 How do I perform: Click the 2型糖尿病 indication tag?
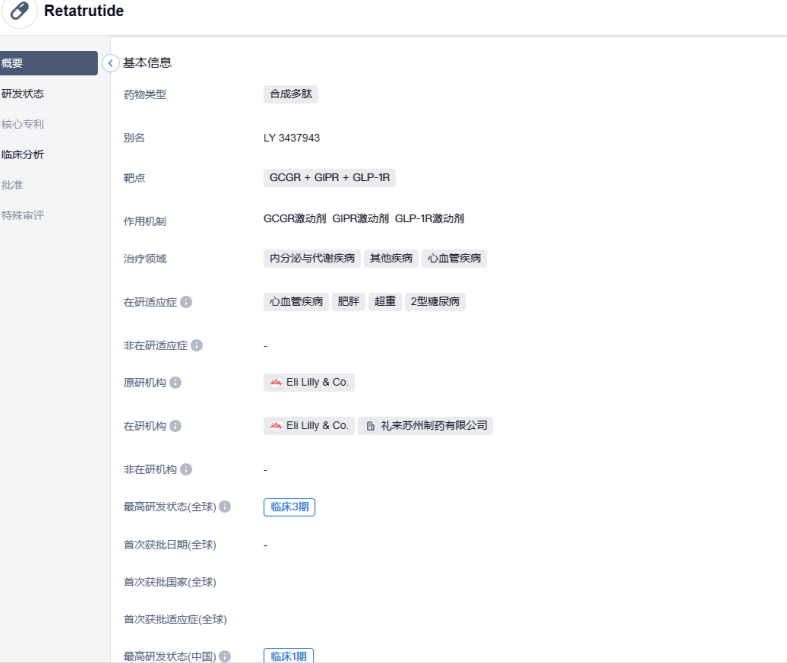(435, 301)
